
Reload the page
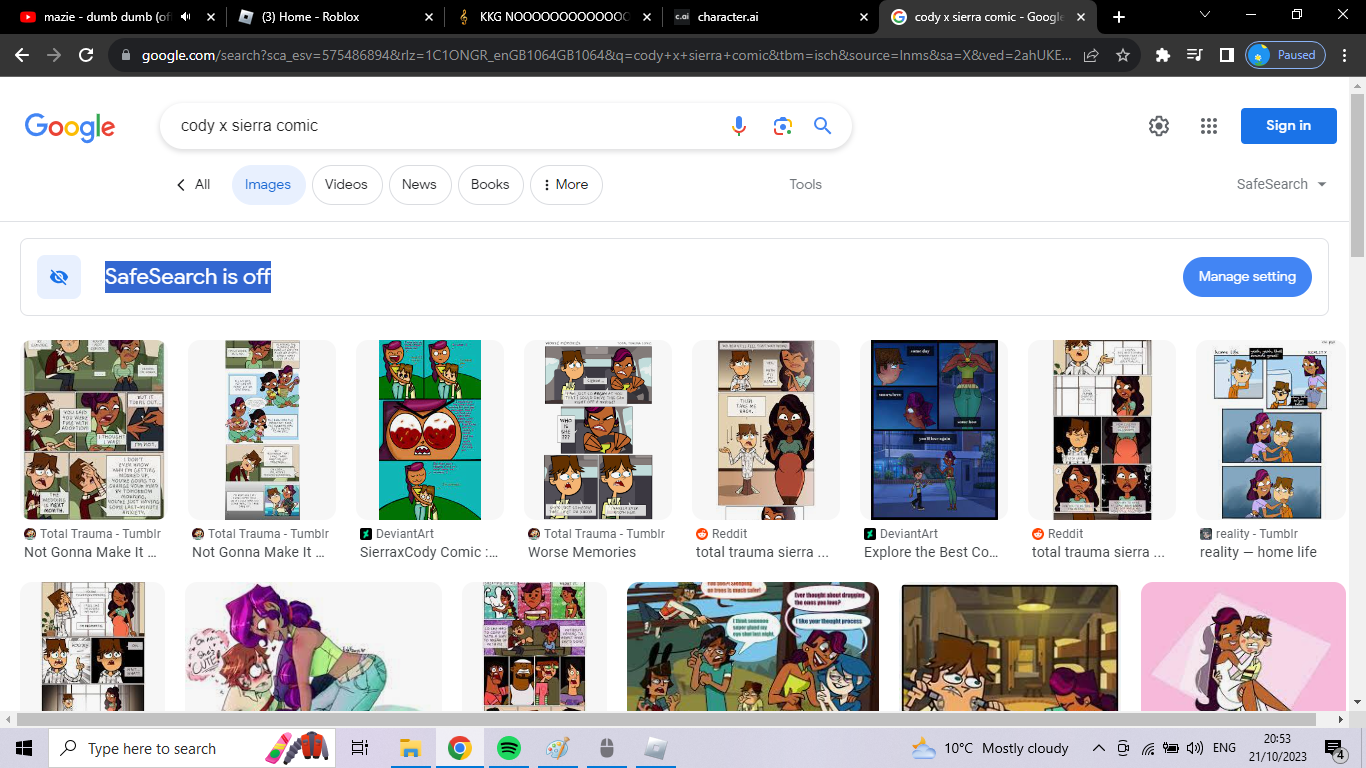pos(86,55)
